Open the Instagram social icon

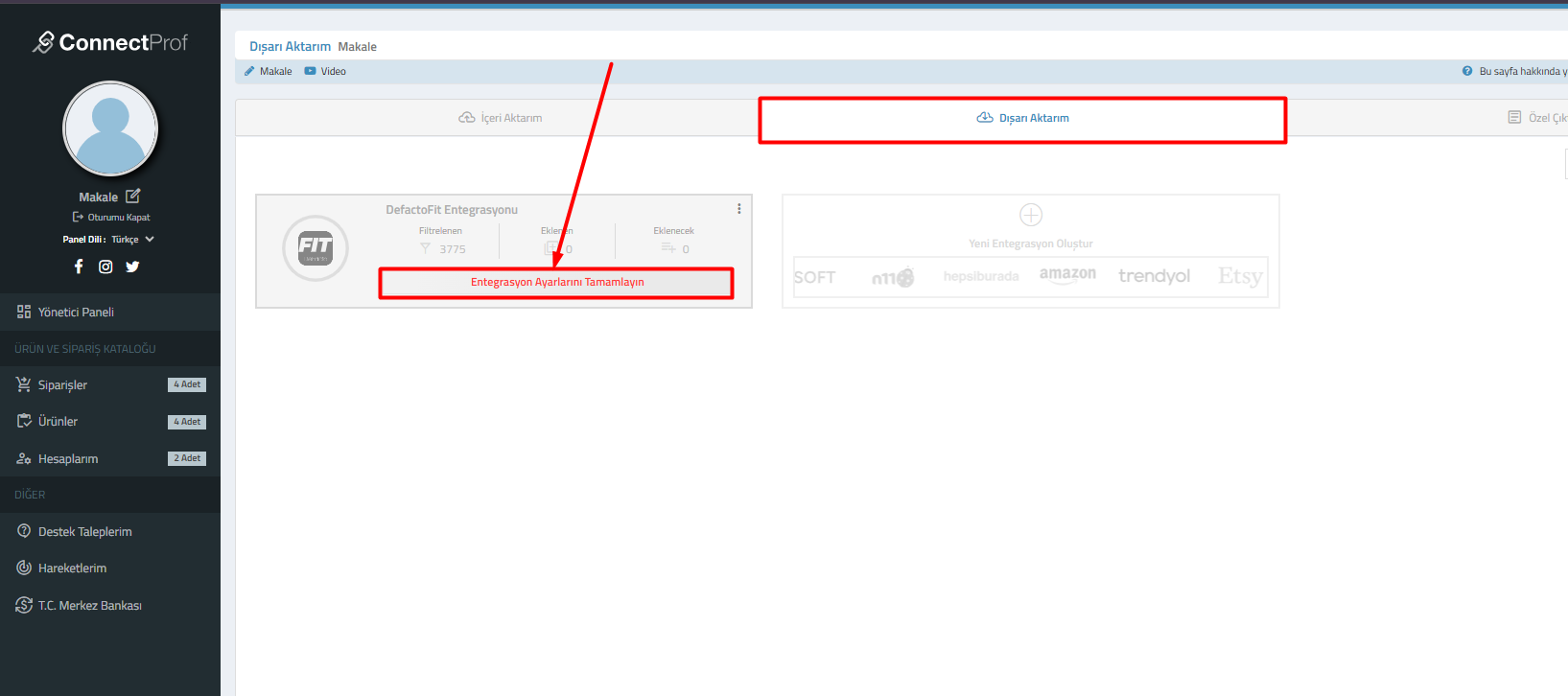[x=105, y=267]
